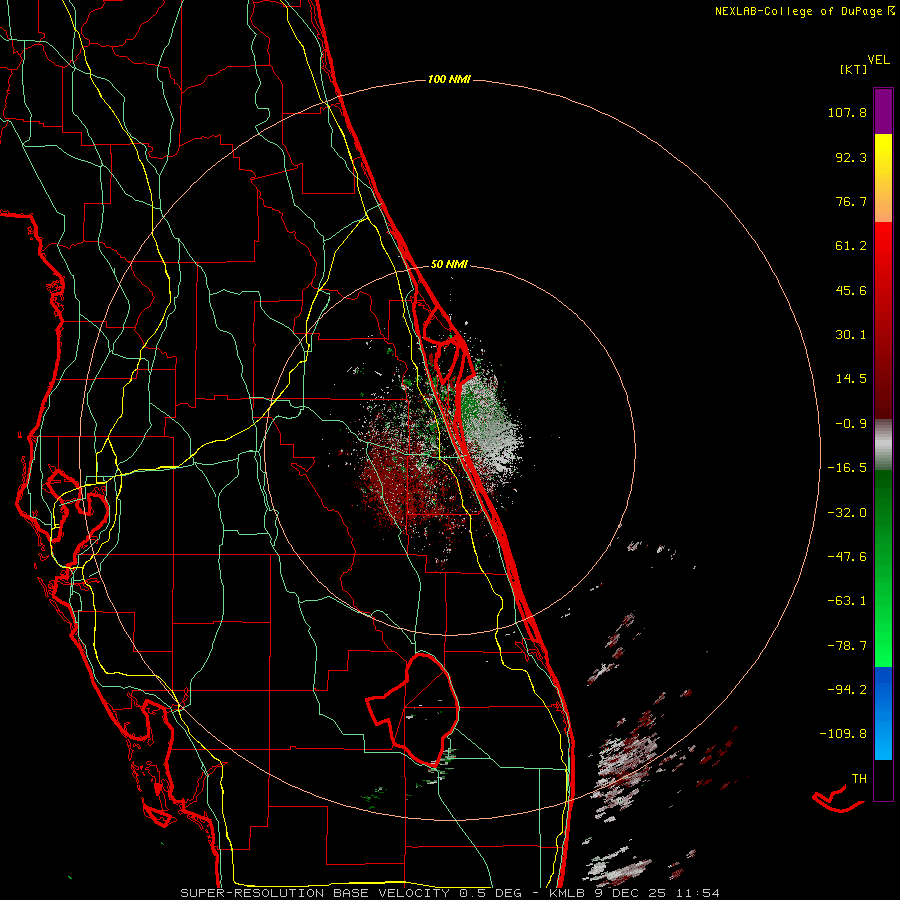
Task: Pick the yellow segment of the velocity colorbar
Action: pos(883,178)
